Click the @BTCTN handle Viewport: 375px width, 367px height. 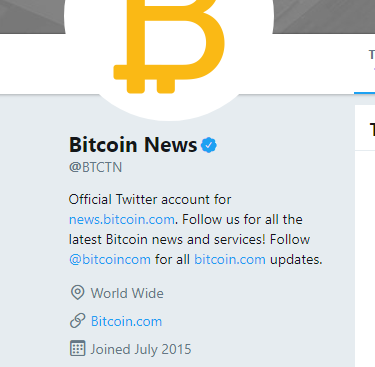pos(95,167)
